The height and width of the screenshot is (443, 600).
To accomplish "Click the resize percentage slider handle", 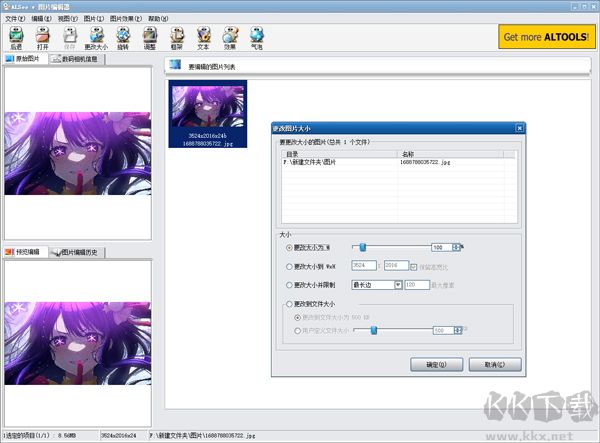I will (x=362, y=247).
